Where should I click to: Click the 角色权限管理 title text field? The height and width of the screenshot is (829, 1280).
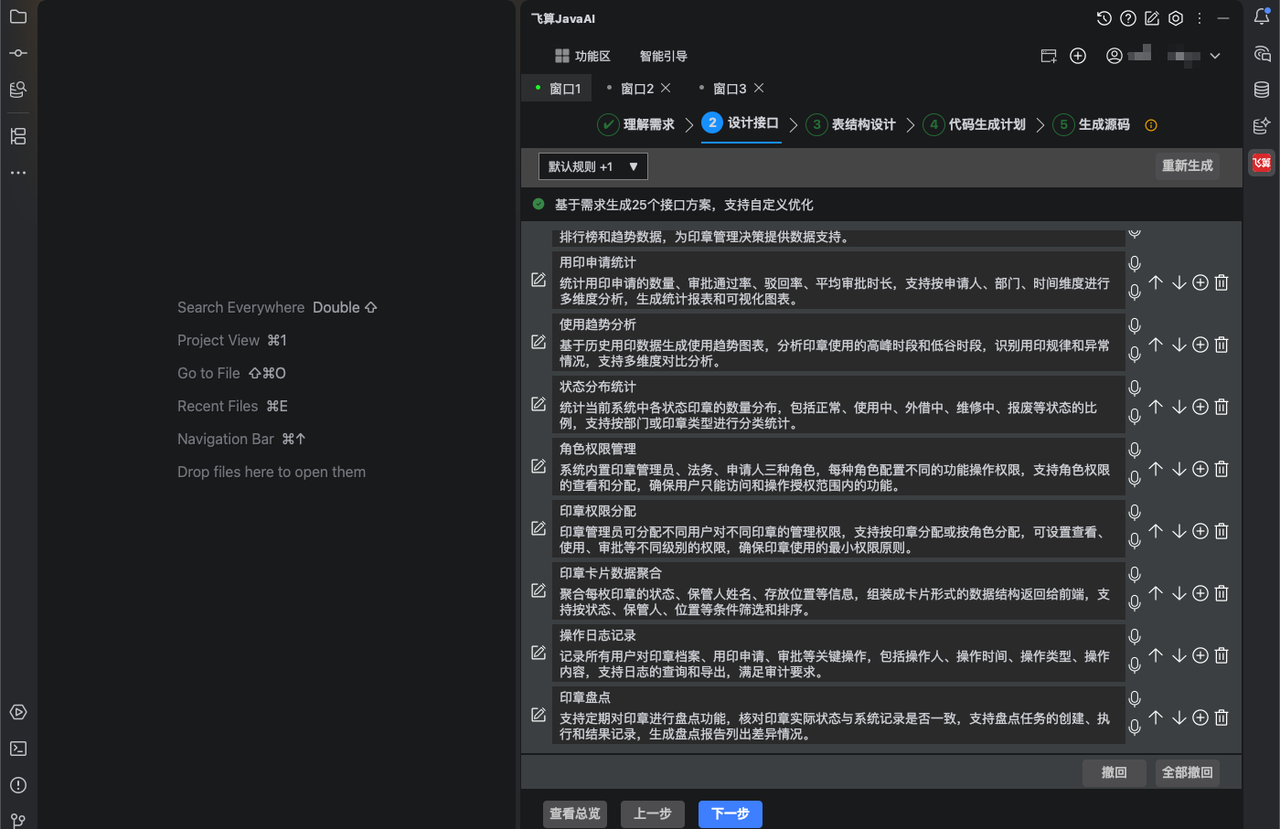click(x=838, y=449)
